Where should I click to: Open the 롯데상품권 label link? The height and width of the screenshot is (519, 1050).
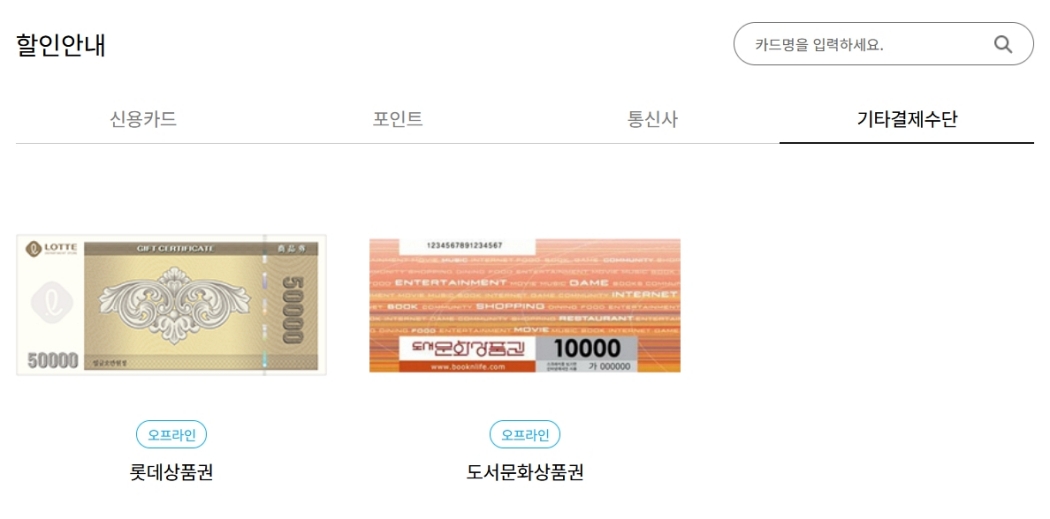pos(171,472)
